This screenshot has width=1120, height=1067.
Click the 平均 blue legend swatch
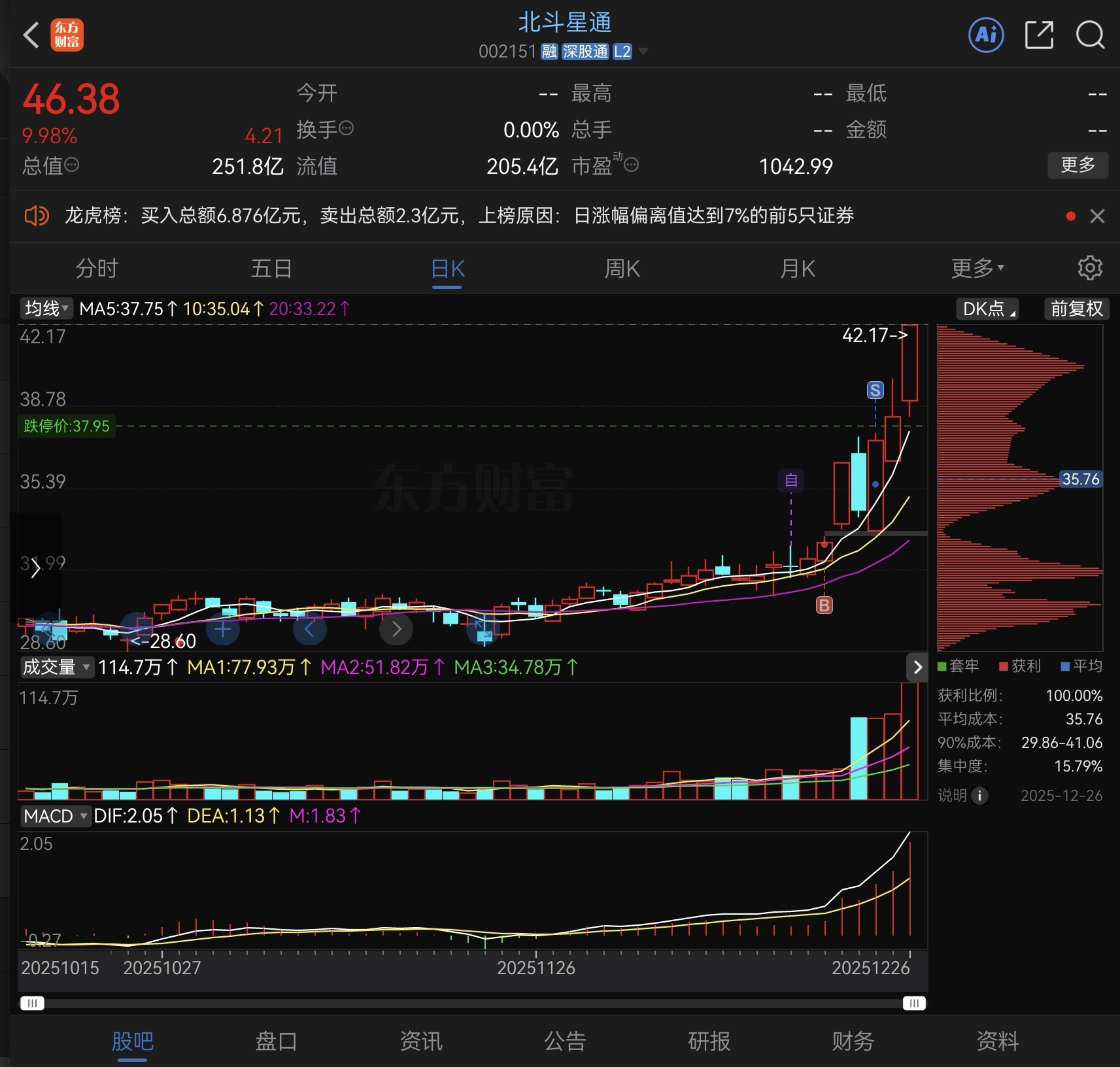tap(1065, 666)
